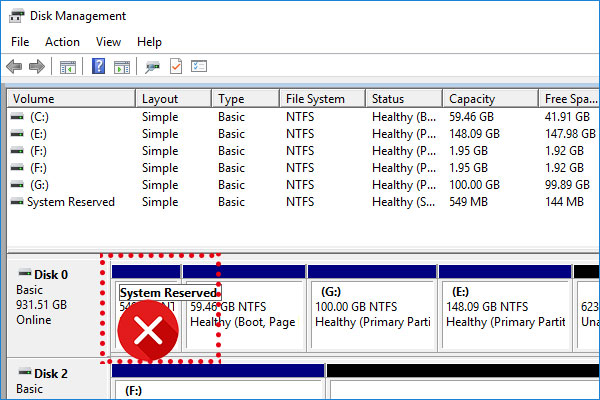Click the 148.09 GB capacity cell in list
The image size is (600, 400).
[474, 134]
